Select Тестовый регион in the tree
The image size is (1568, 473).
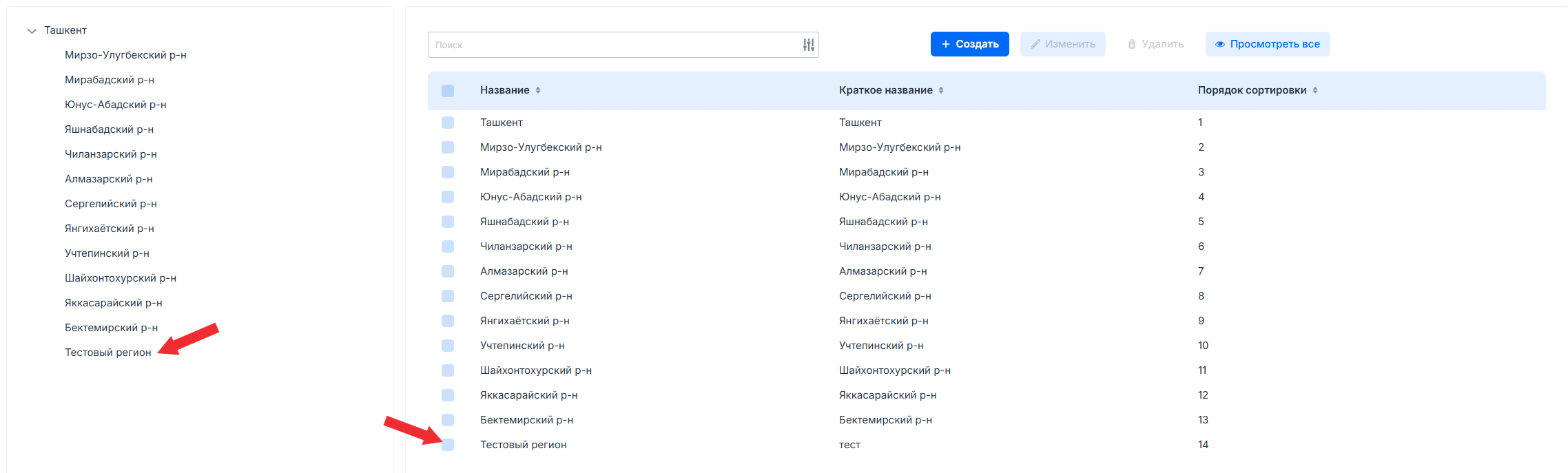[x=108, y=353]
